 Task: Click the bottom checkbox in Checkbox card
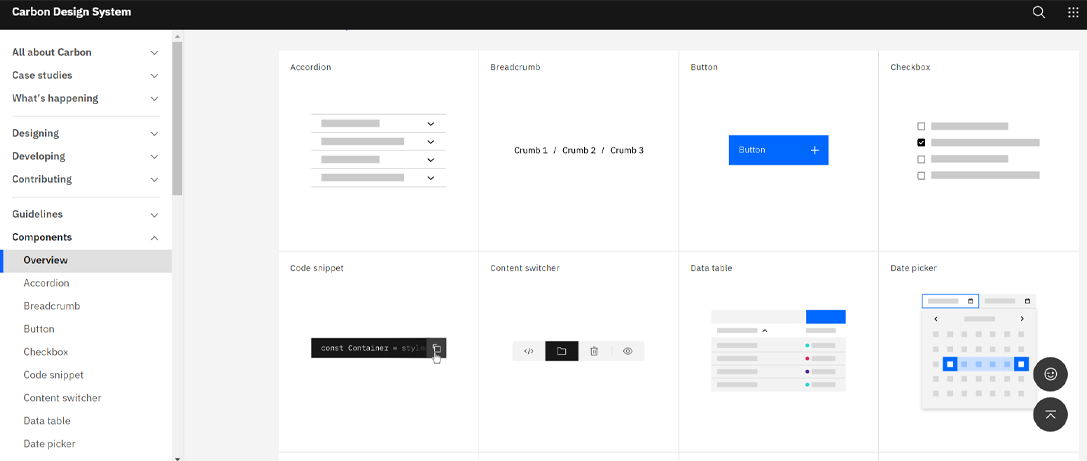(x=921, y=176)
